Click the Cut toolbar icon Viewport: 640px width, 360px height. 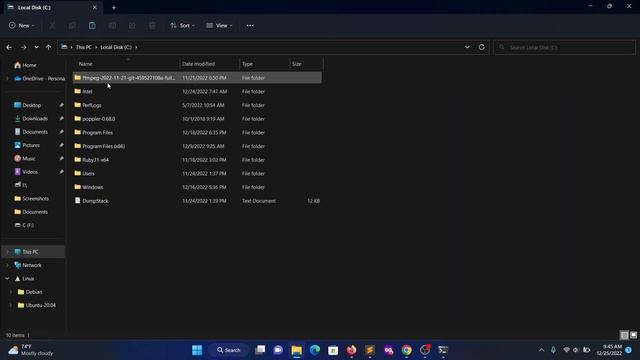coord(52,26)
